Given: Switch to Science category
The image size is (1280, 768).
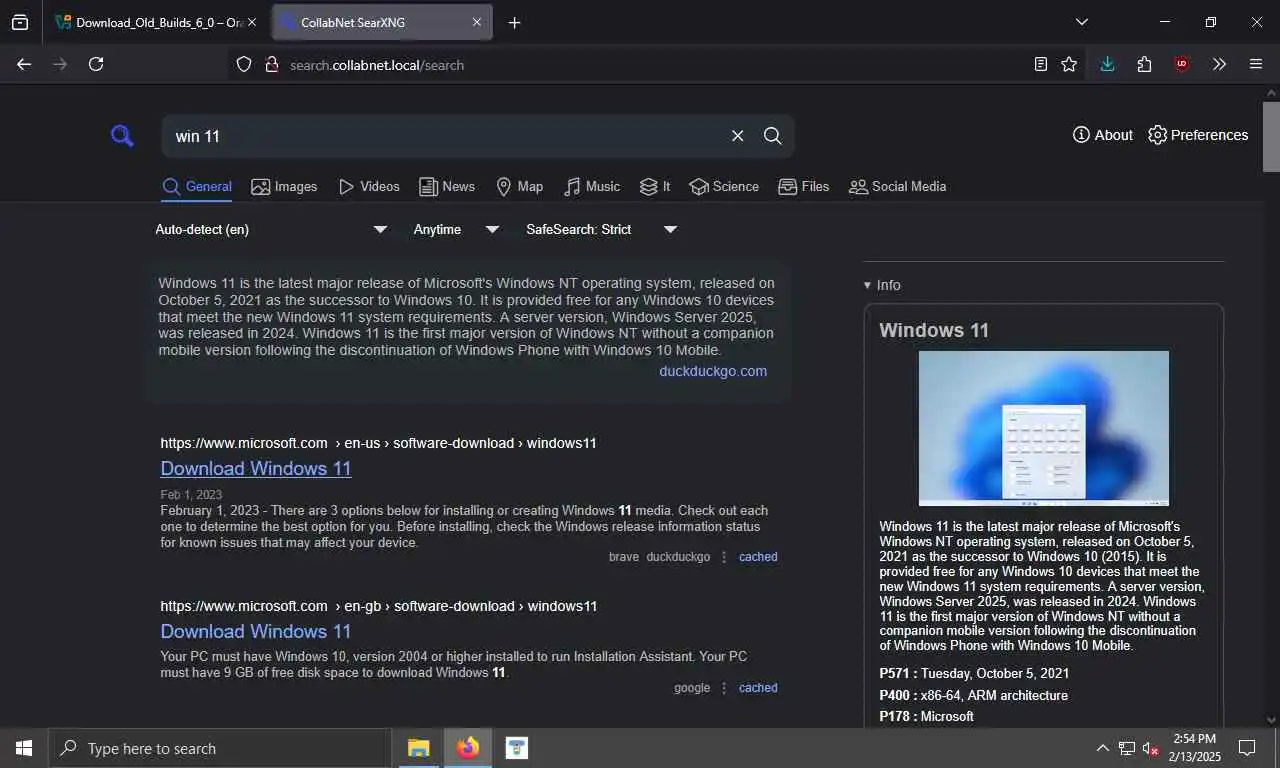Looking at the screenshot, I should [724, 186].
